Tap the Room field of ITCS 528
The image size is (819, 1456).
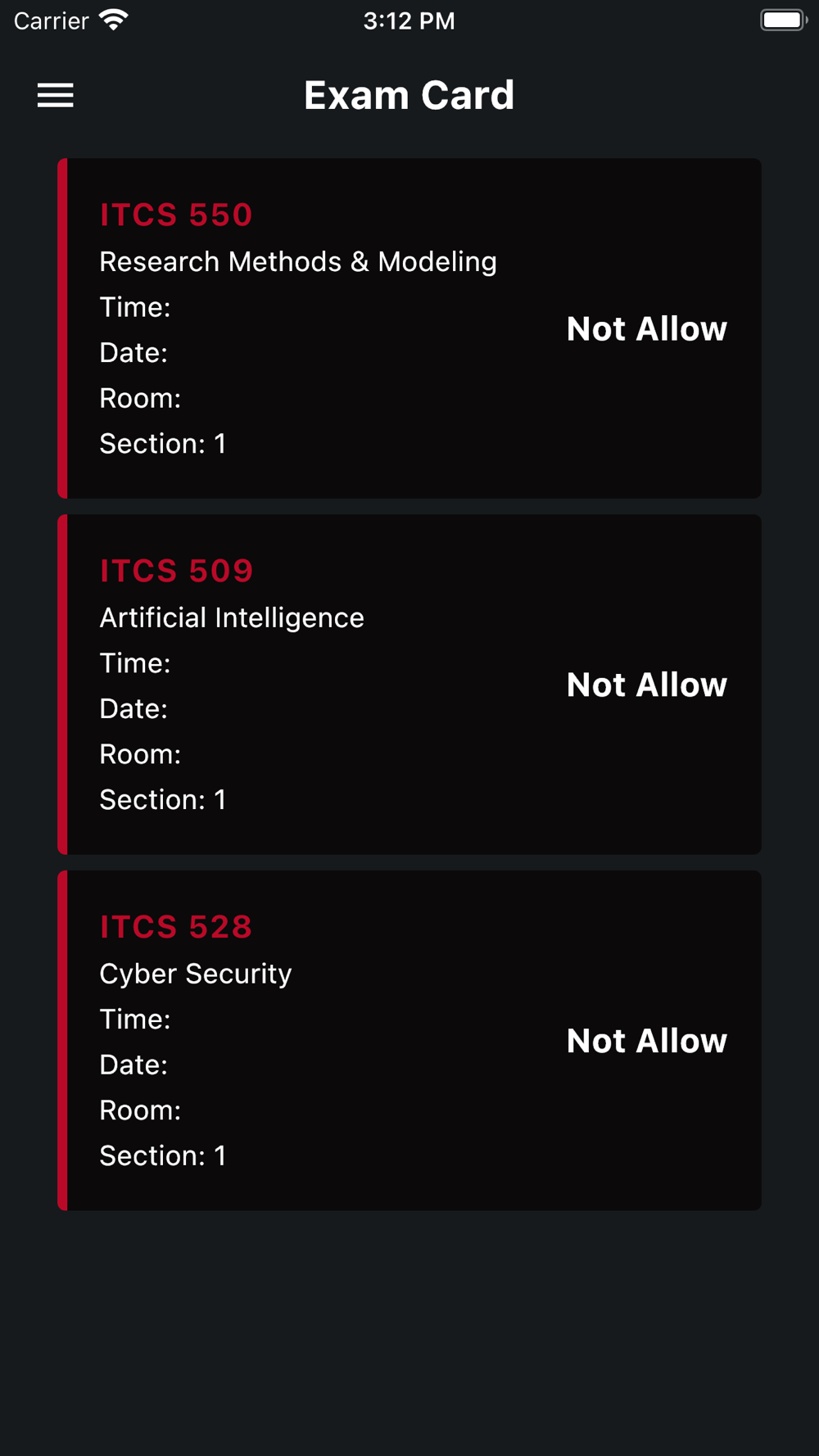click(x=140, y=1110)
